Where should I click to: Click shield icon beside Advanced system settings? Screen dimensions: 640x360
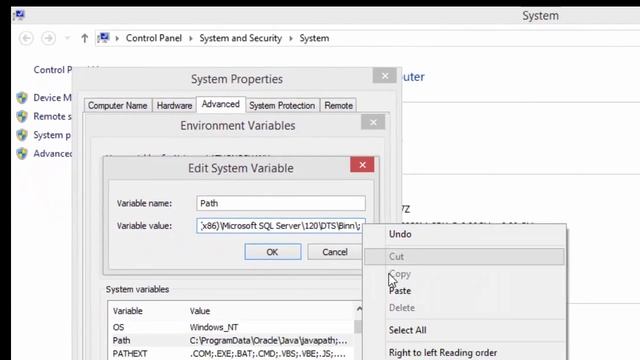coord(22,154)
